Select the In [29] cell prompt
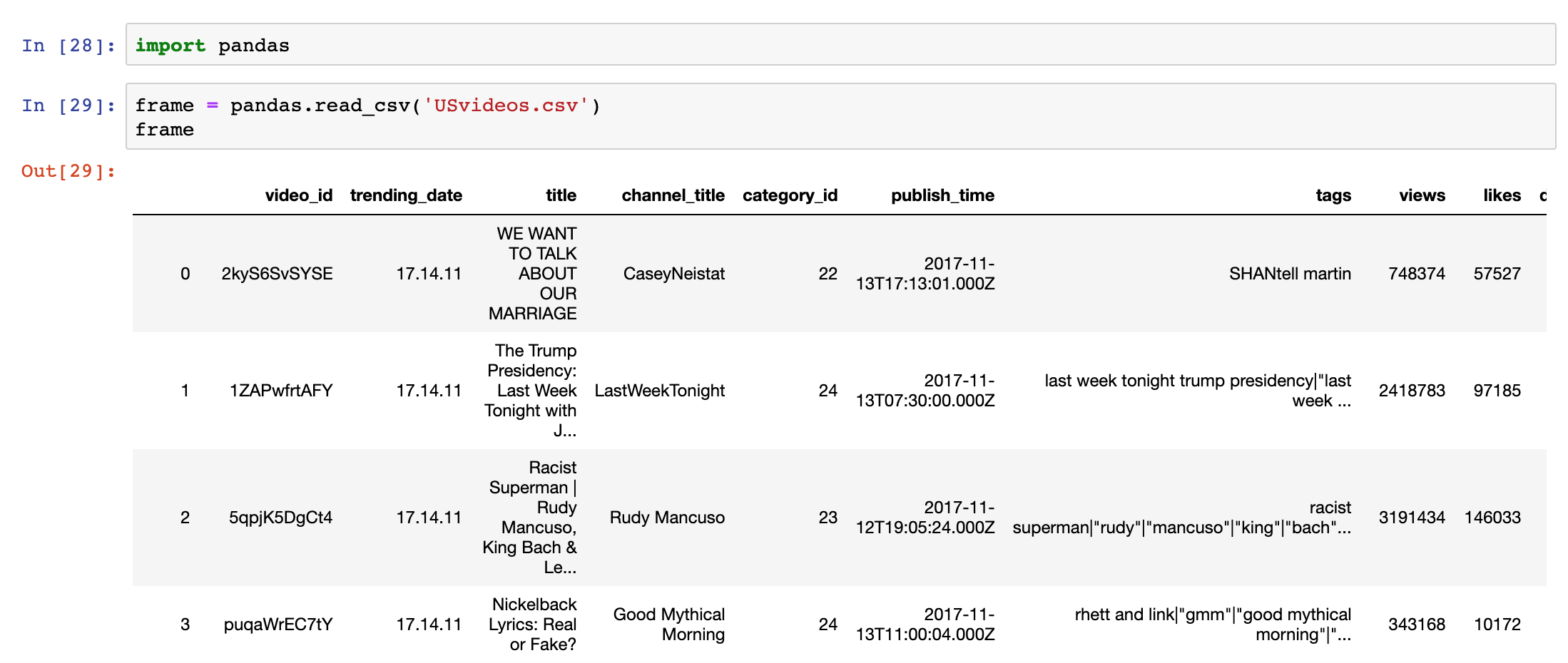Viewport: 1568px width, 663px height. coord(68,106)
